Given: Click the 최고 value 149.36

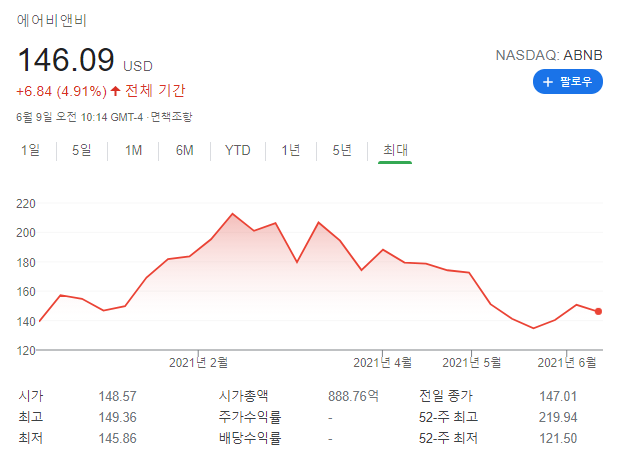Looking at the screenshot, I should [117, 417].
